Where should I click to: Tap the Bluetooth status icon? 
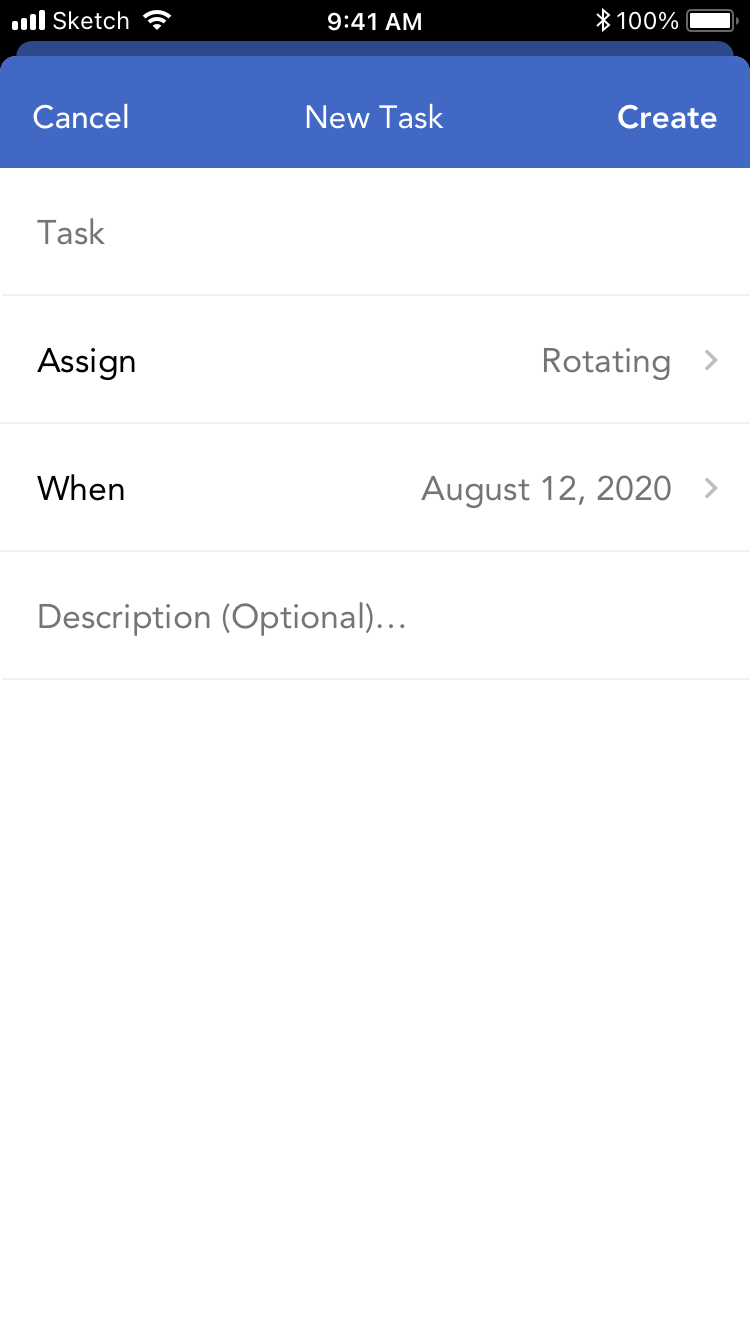[x=602, y=20]
